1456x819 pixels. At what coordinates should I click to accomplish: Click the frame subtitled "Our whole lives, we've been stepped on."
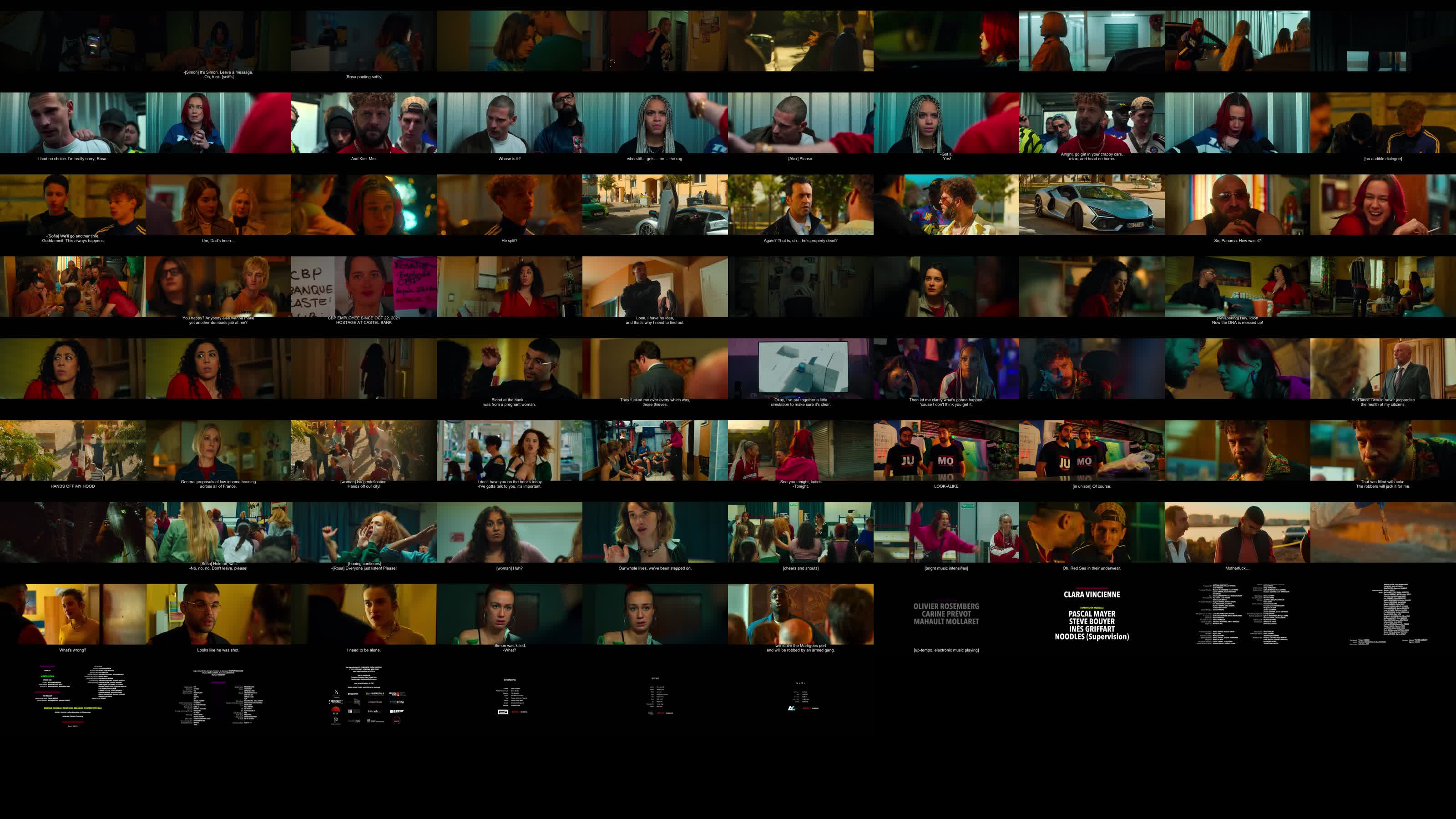[655, 532]
